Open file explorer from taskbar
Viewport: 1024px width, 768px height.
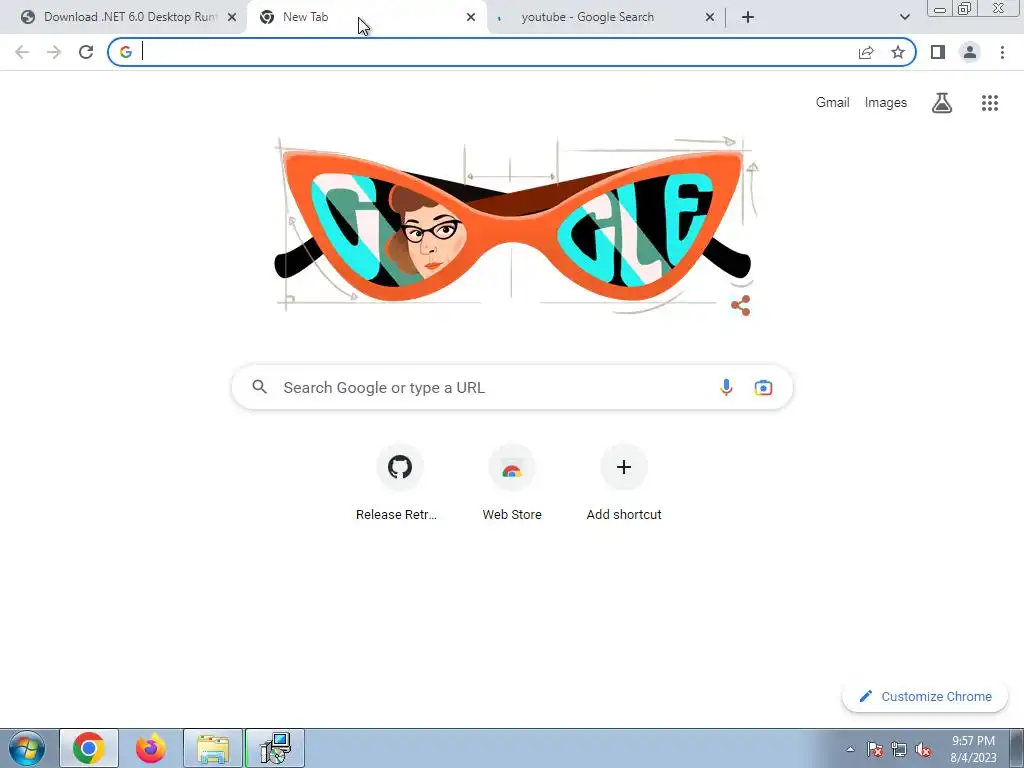coord(213,748)
